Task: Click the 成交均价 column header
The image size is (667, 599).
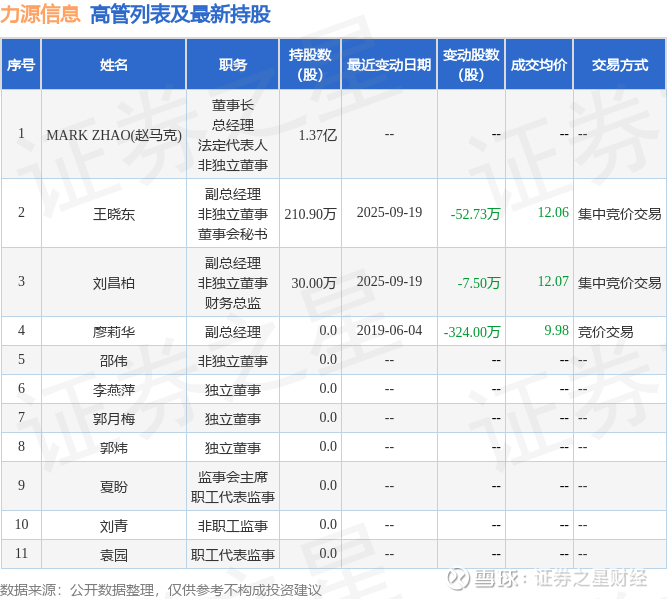Action: pyautogui.click(x=539, y=65)
